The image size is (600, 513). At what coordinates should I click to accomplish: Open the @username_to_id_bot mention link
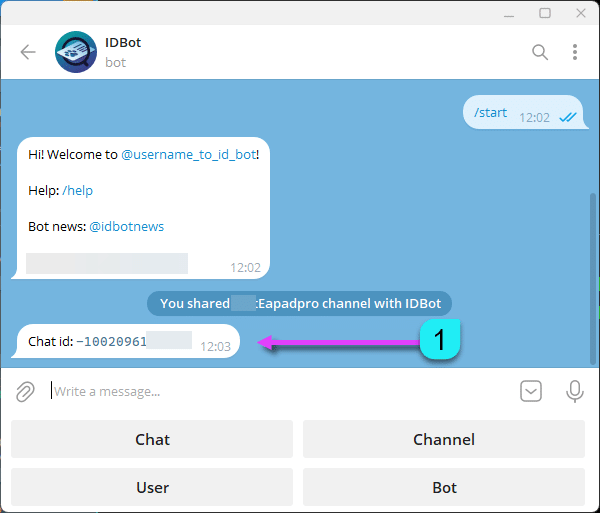pyautogui.click(x=187, y=155)
